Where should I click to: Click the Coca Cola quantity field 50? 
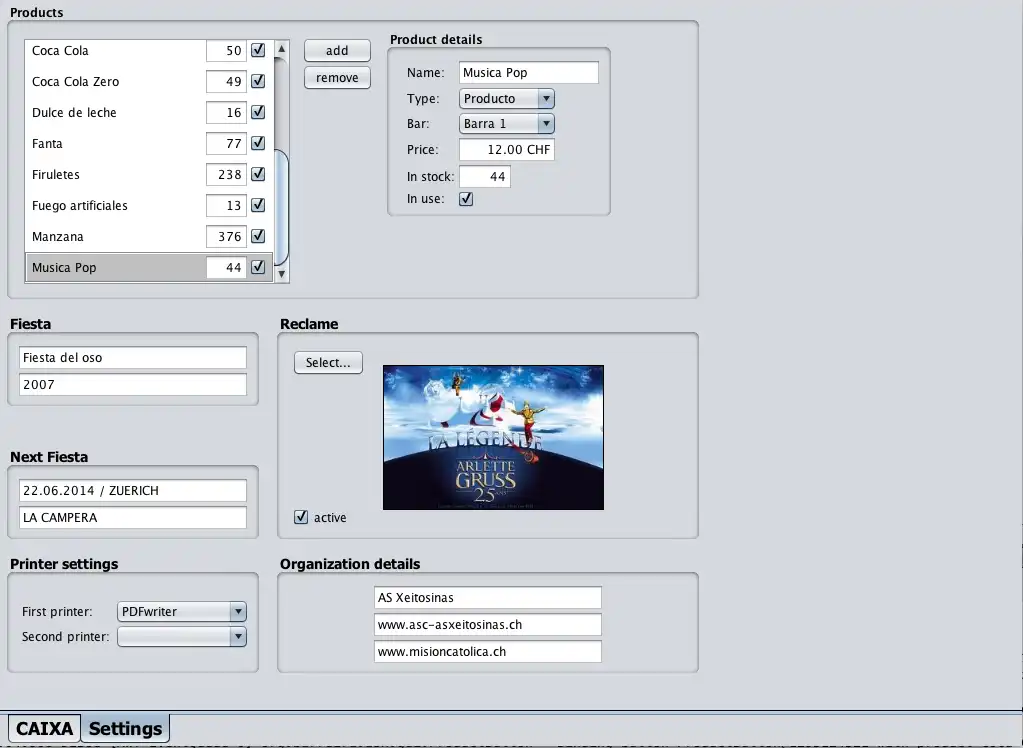226,50
